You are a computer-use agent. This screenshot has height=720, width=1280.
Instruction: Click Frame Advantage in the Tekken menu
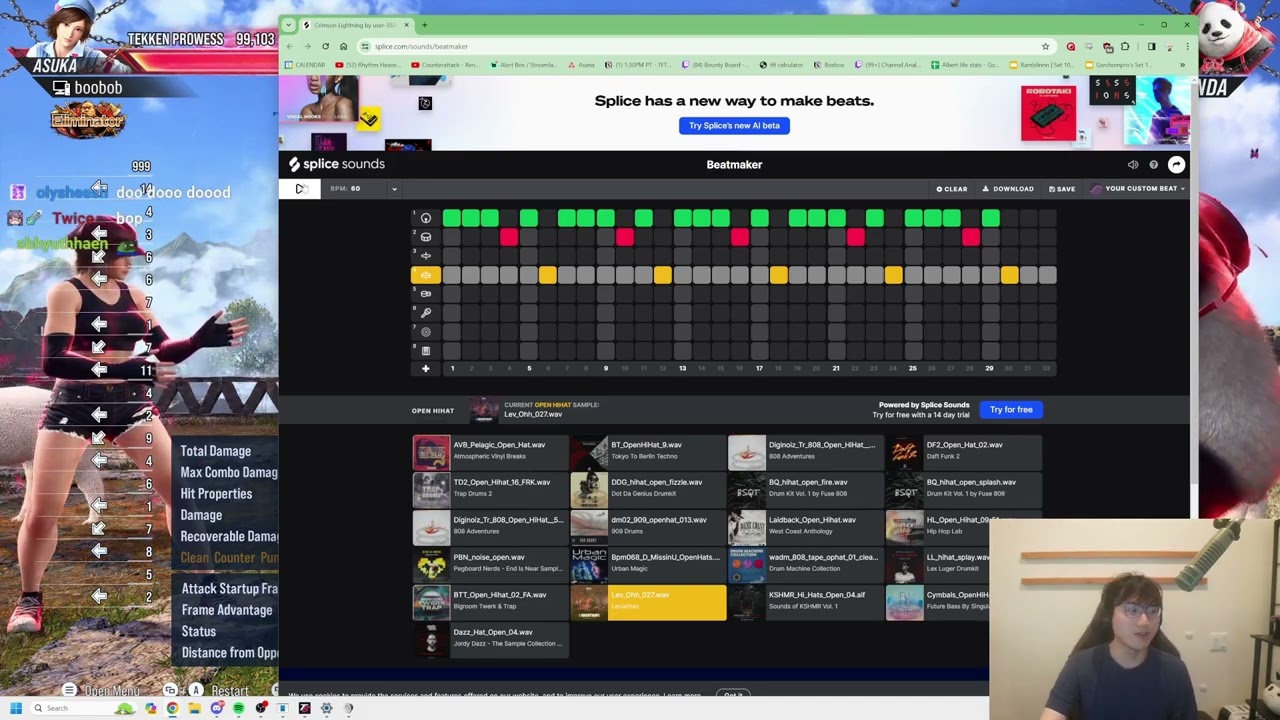tap(227, 610)
